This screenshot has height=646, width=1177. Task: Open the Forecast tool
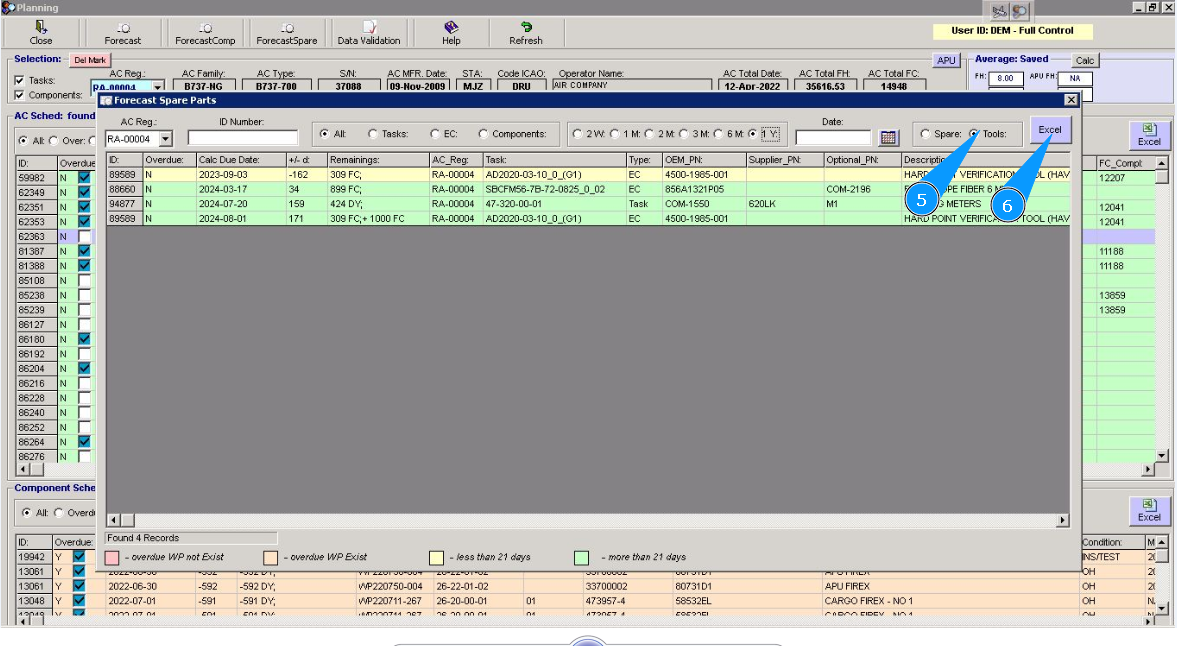pyautogui.click(x=123, y=33)
